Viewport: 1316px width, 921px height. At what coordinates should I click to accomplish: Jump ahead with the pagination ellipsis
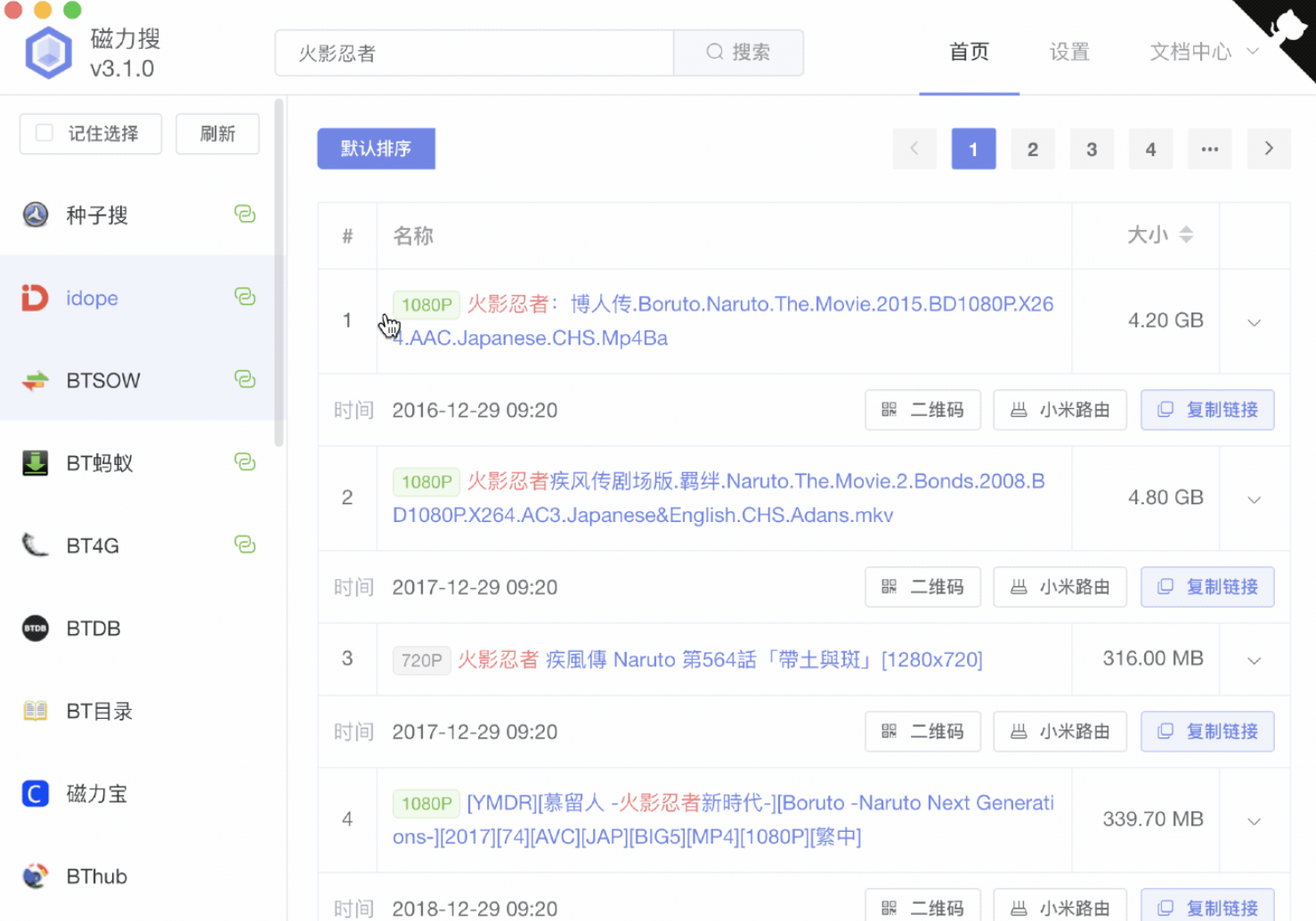[1210, 149]
